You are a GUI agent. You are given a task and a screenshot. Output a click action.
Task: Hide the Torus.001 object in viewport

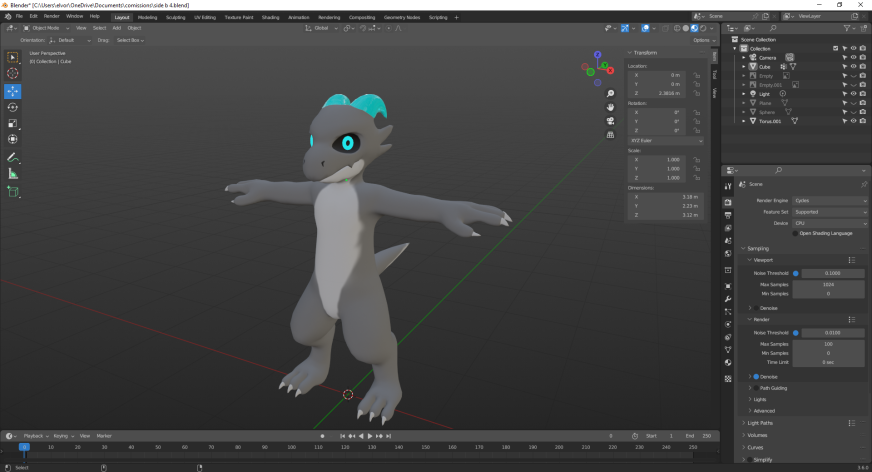(853, 121)
